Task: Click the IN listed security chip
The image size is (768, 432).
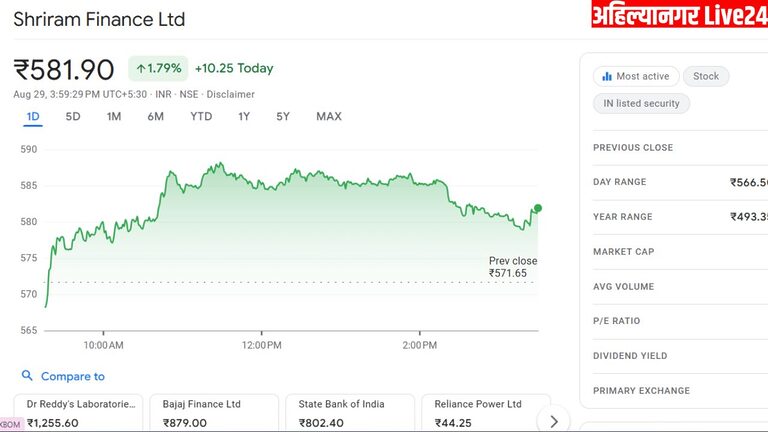Action: coord(641,103)
